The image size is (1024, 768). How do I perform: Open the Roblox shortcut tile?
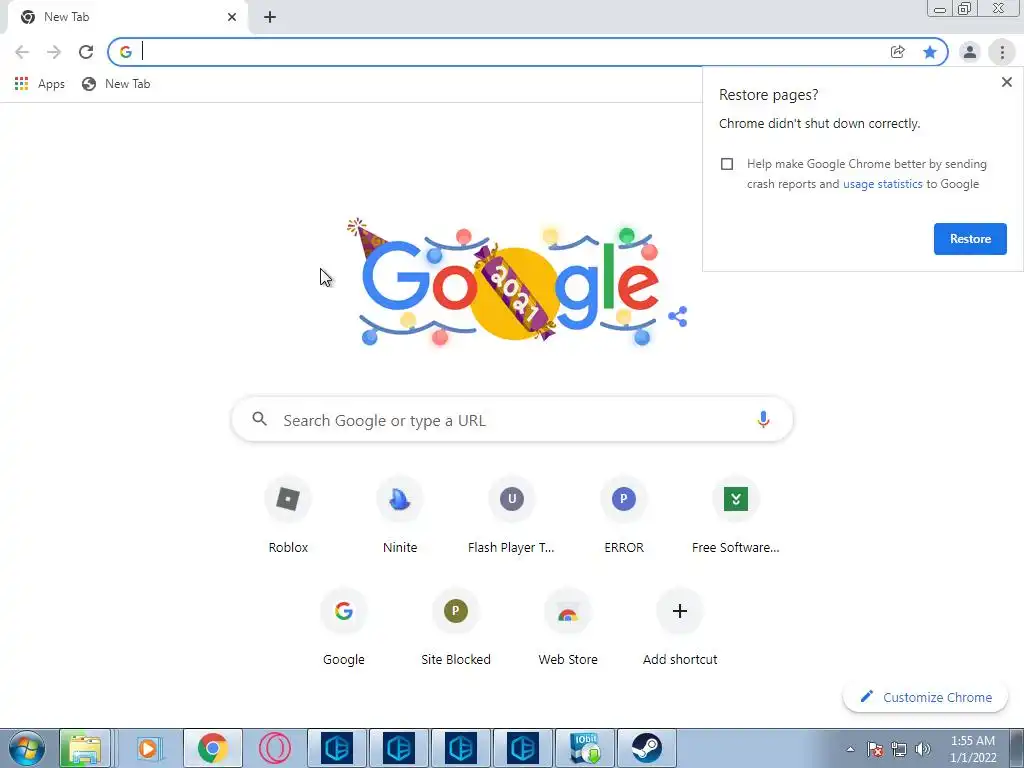[288, 517]
